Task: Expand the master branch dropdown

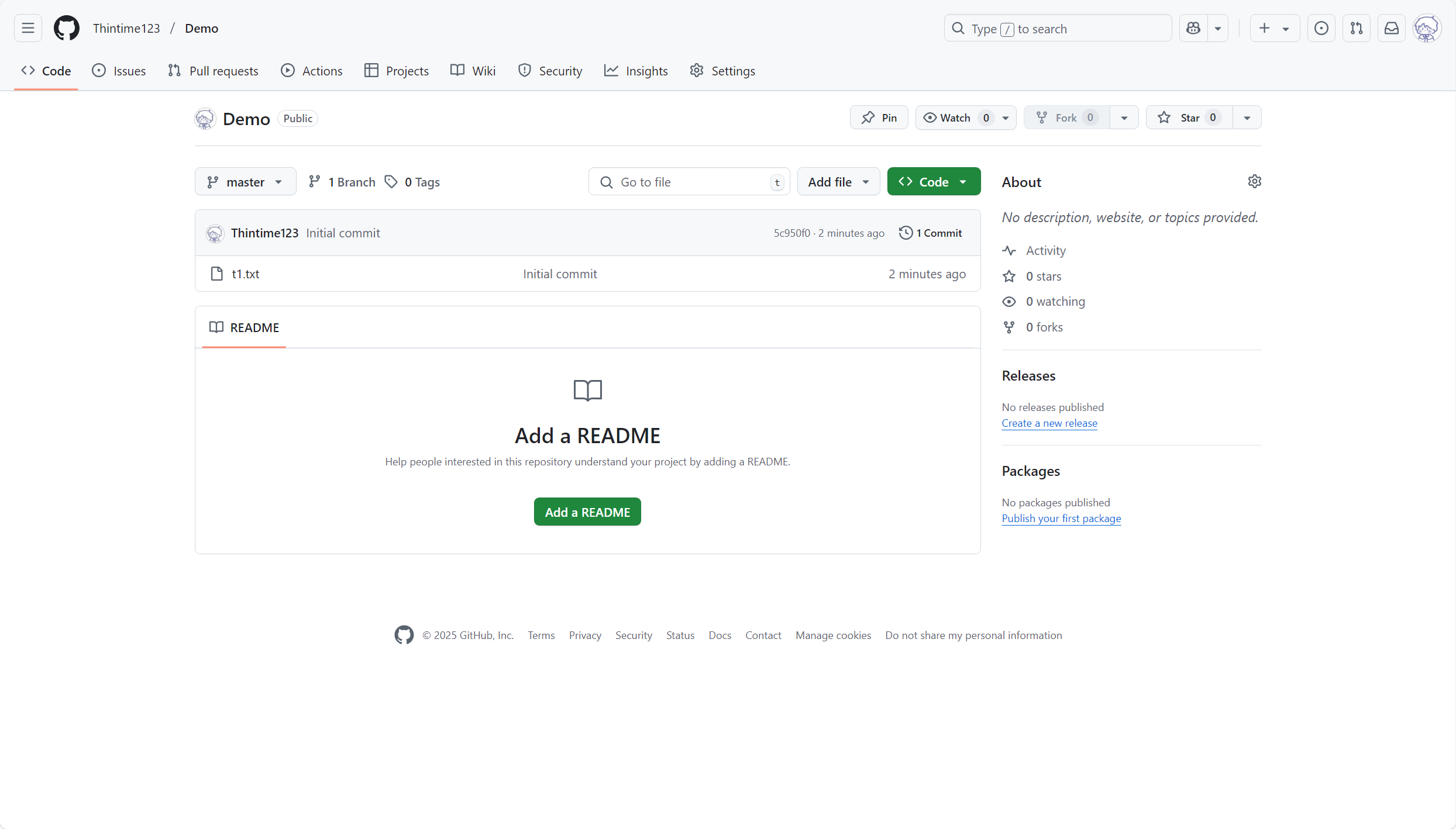Action: click(245, 182)
